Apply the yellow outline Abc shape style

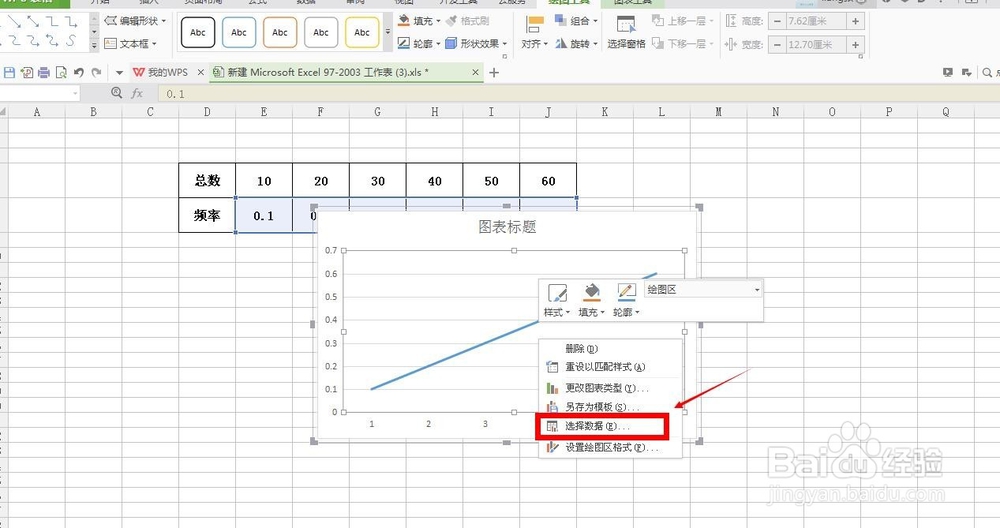click(x=362, y=33)
